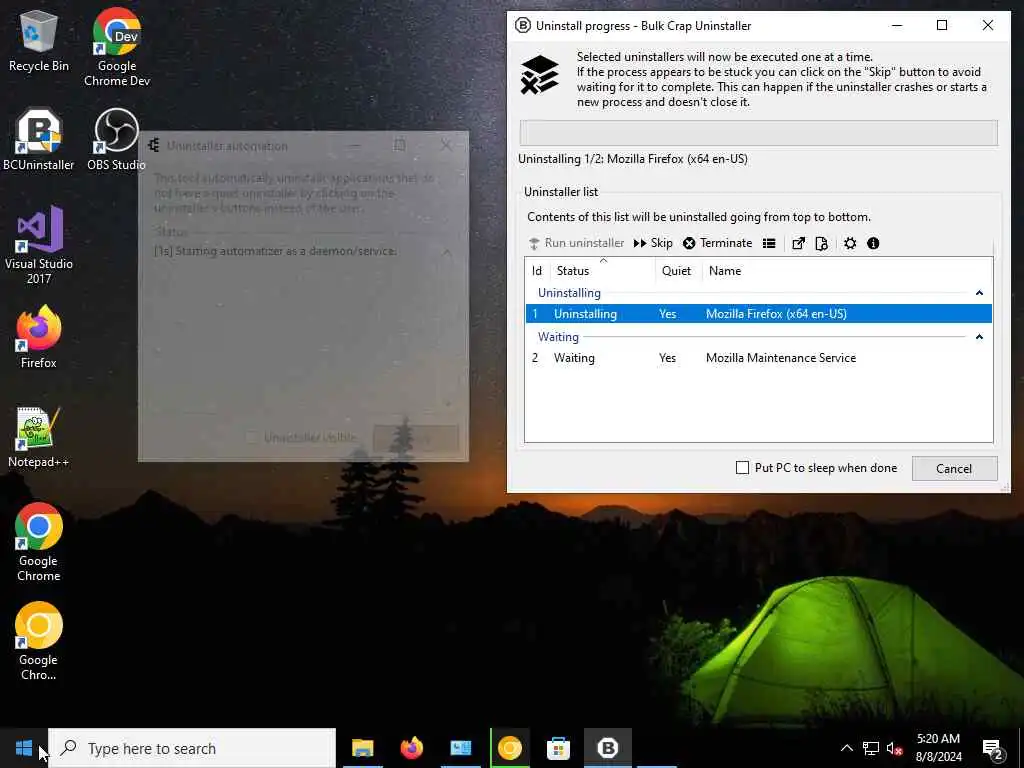Click the blue window app icon on taskbar
1024x768 pixels.
click(460, 748)
